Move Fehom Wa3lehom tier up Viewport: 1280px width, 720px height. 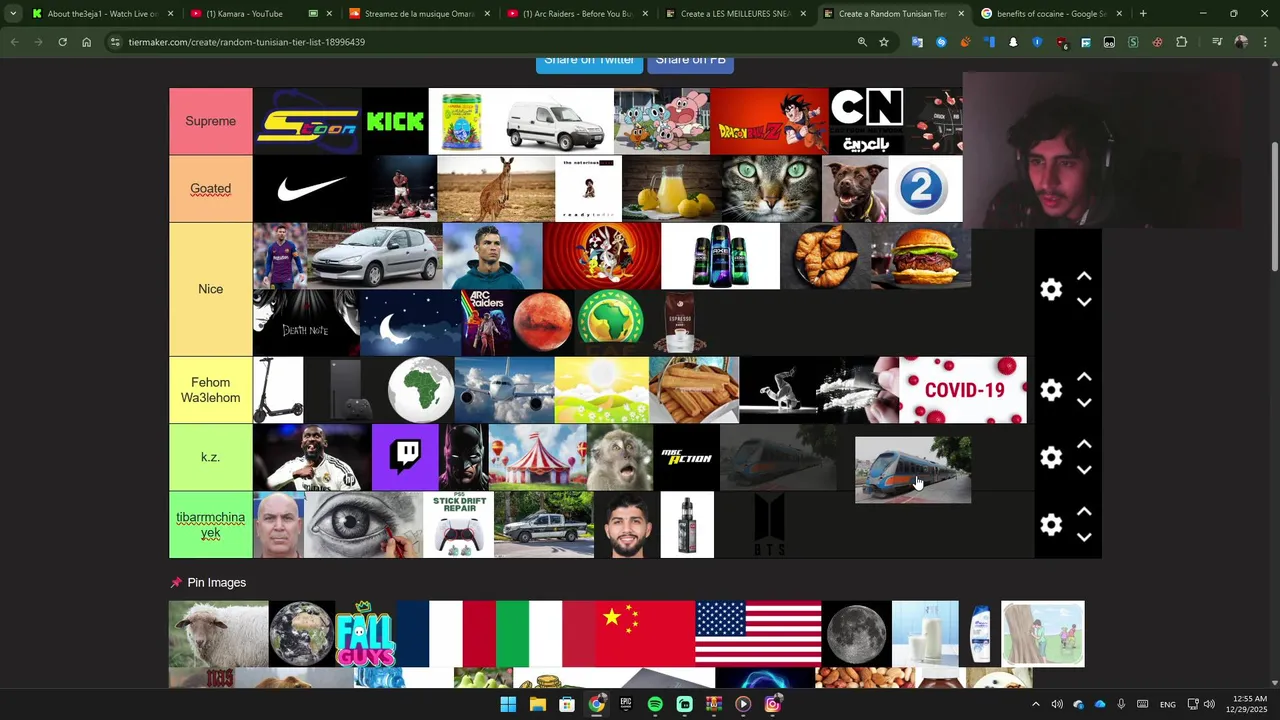tap(1084, 377)
